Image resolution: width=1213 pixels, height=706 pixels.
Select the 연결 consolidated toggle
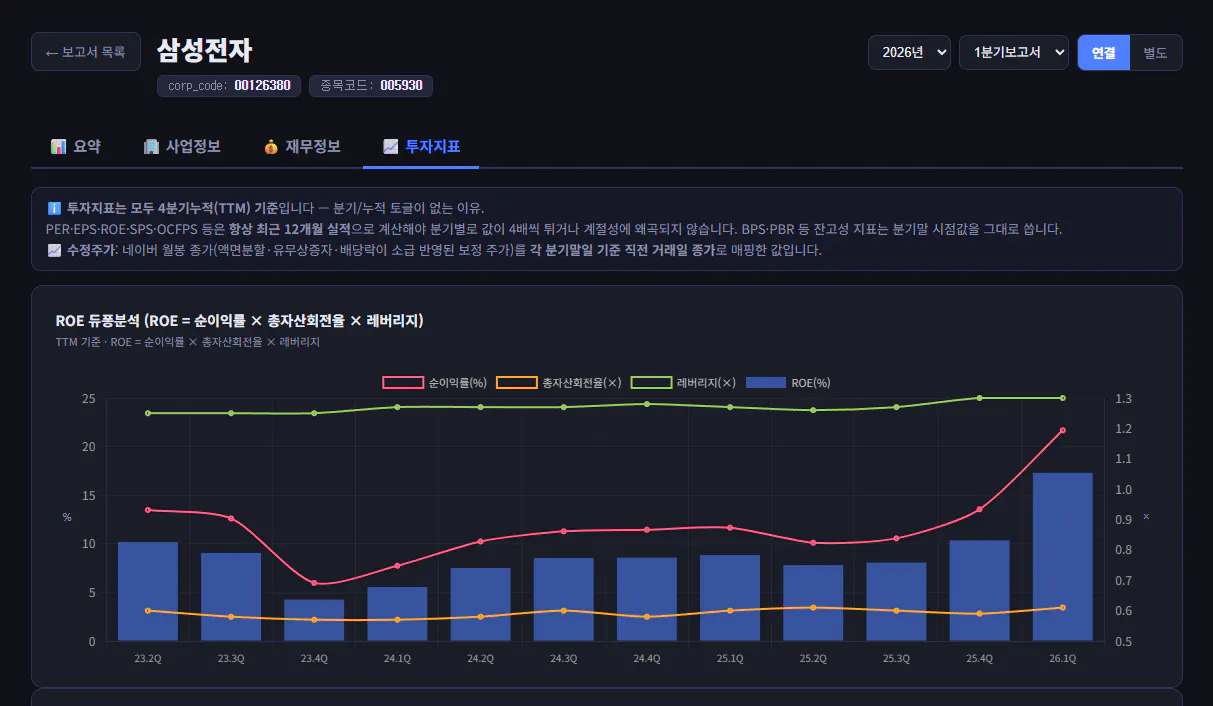click(1104, 53)
